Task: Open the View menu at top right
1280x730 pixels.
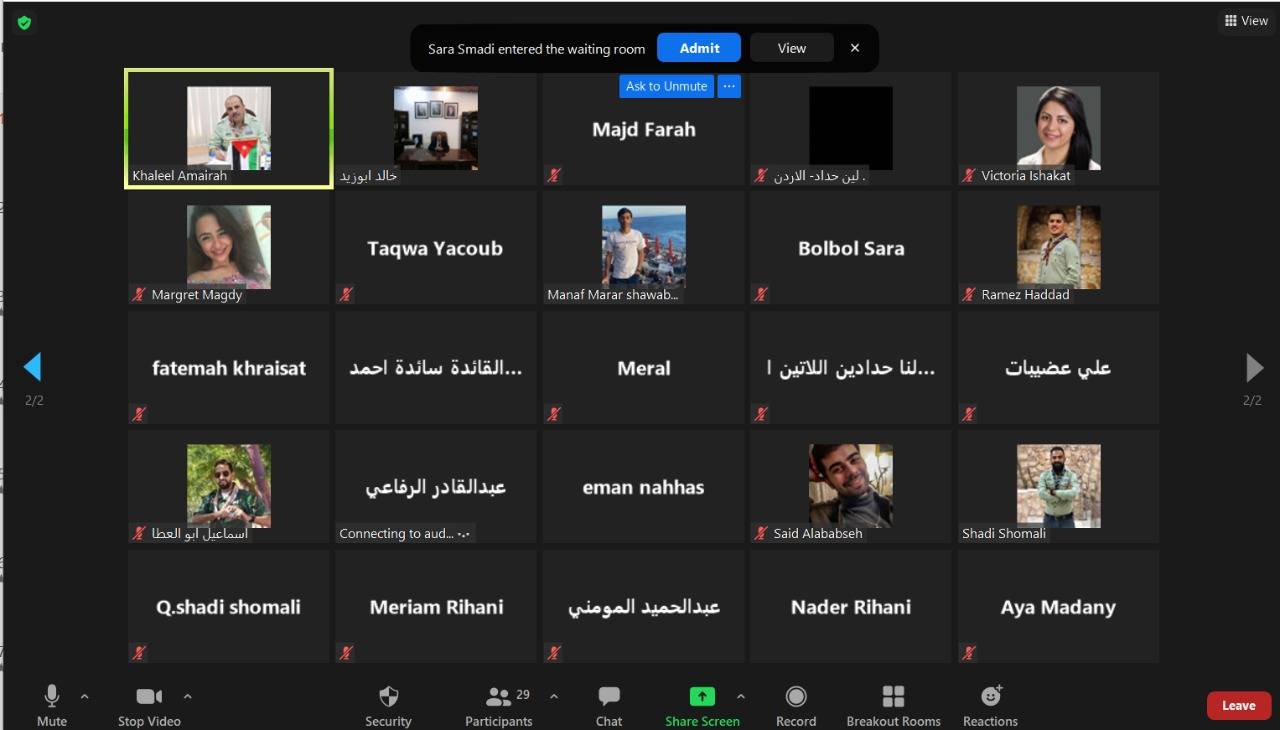Action: coord(1245,20)
